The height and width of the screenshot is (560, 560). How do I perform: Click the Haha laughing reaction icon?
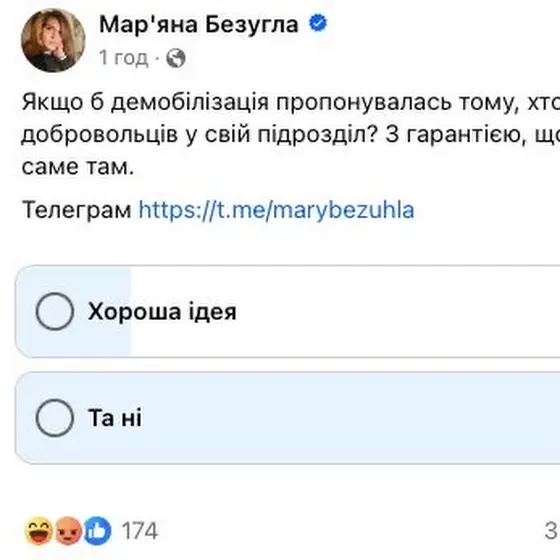pyautogui.click(x=39, y=531)
